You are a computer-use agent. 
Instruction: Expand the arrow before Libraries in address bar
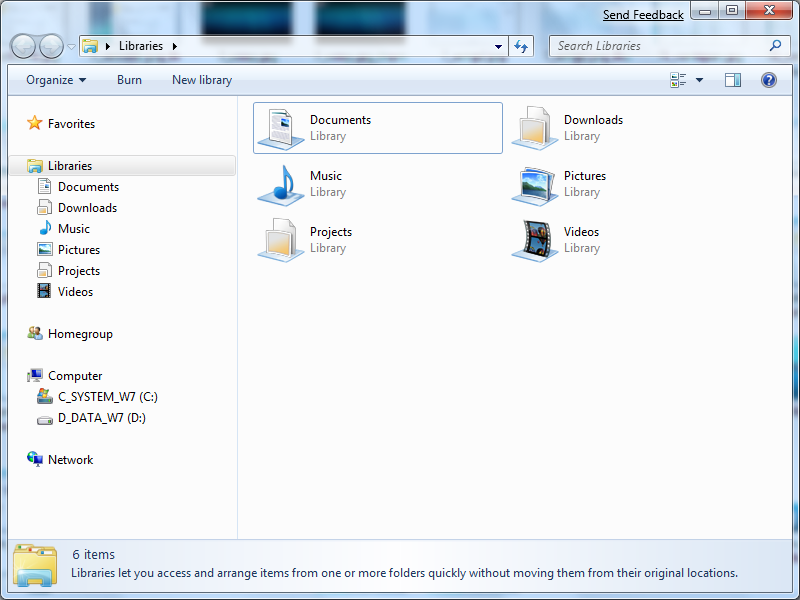point(108,46)
